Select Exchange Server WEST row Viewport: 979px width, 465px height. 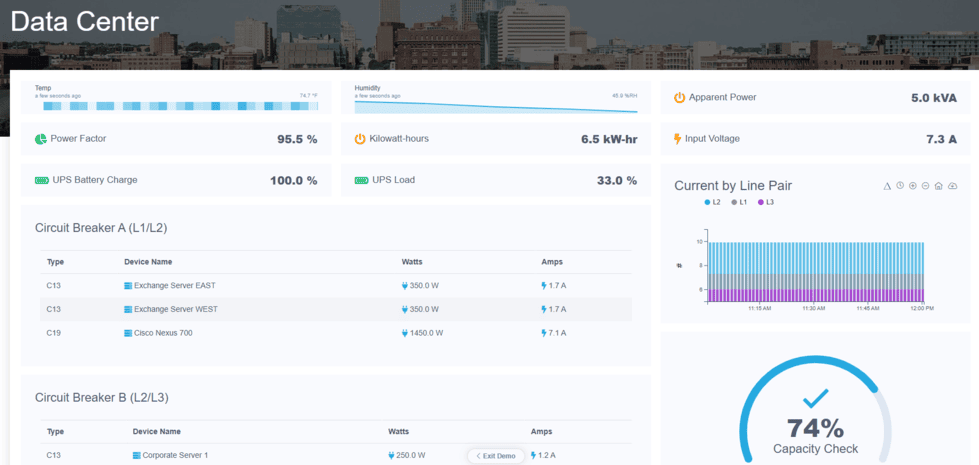tap(336, 309)
